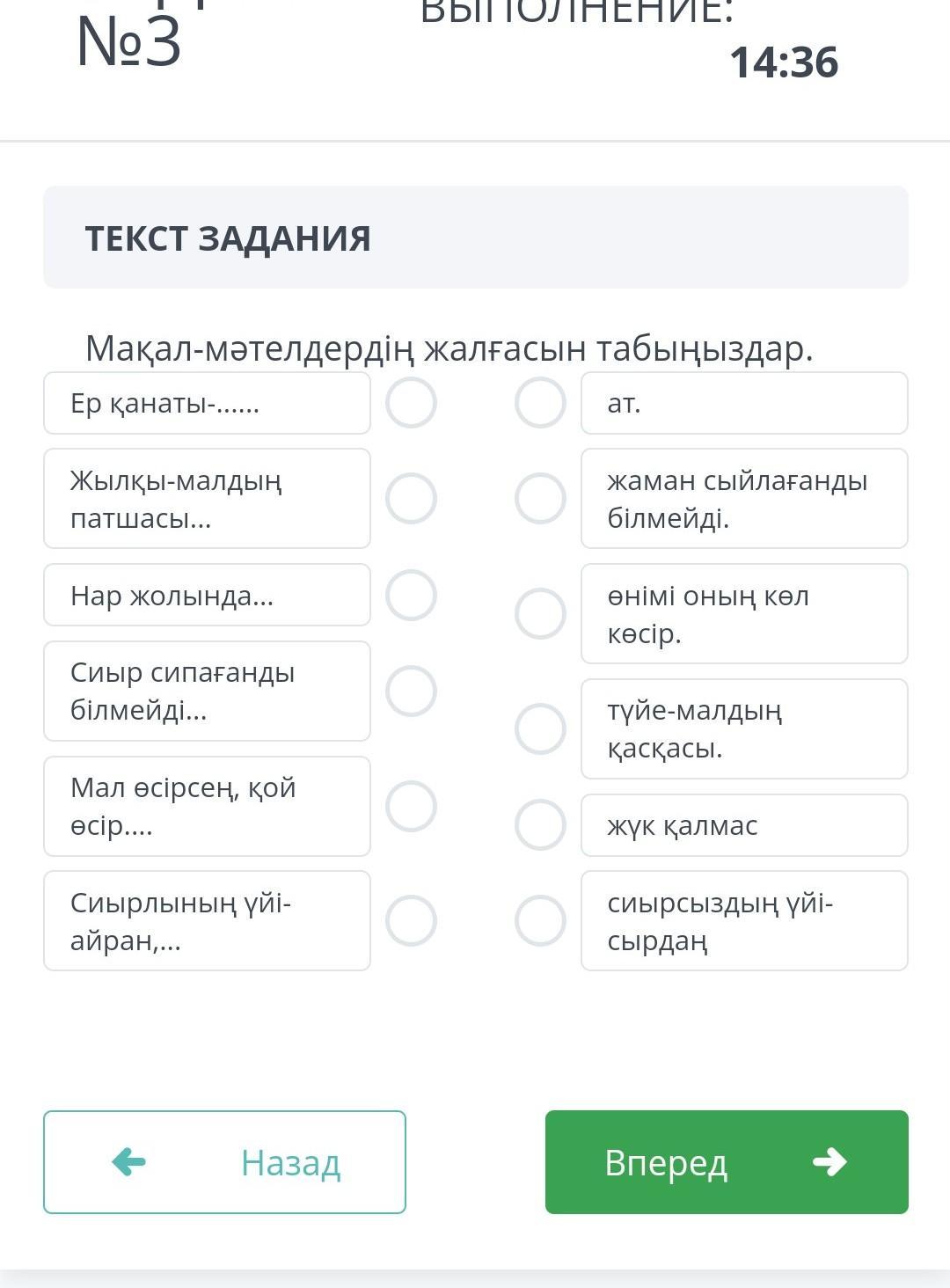Select the radio button beside 'жүк қалмас'
This screenshot has height=1288, width=950.
540,824
